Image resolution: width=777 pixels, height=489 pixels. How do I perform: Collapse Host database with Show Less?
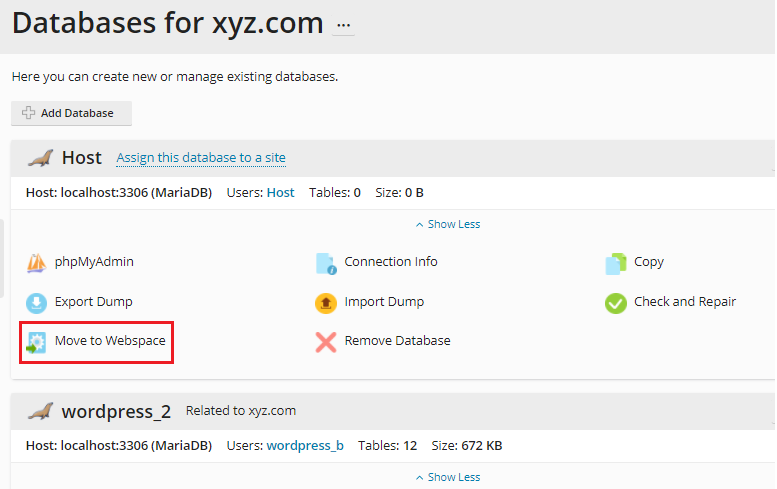tap(448, 224)
